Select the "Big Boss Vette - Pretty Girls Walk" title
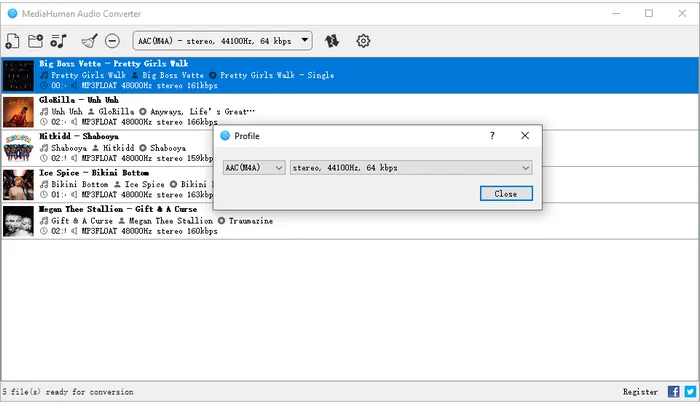 [113, 63]
